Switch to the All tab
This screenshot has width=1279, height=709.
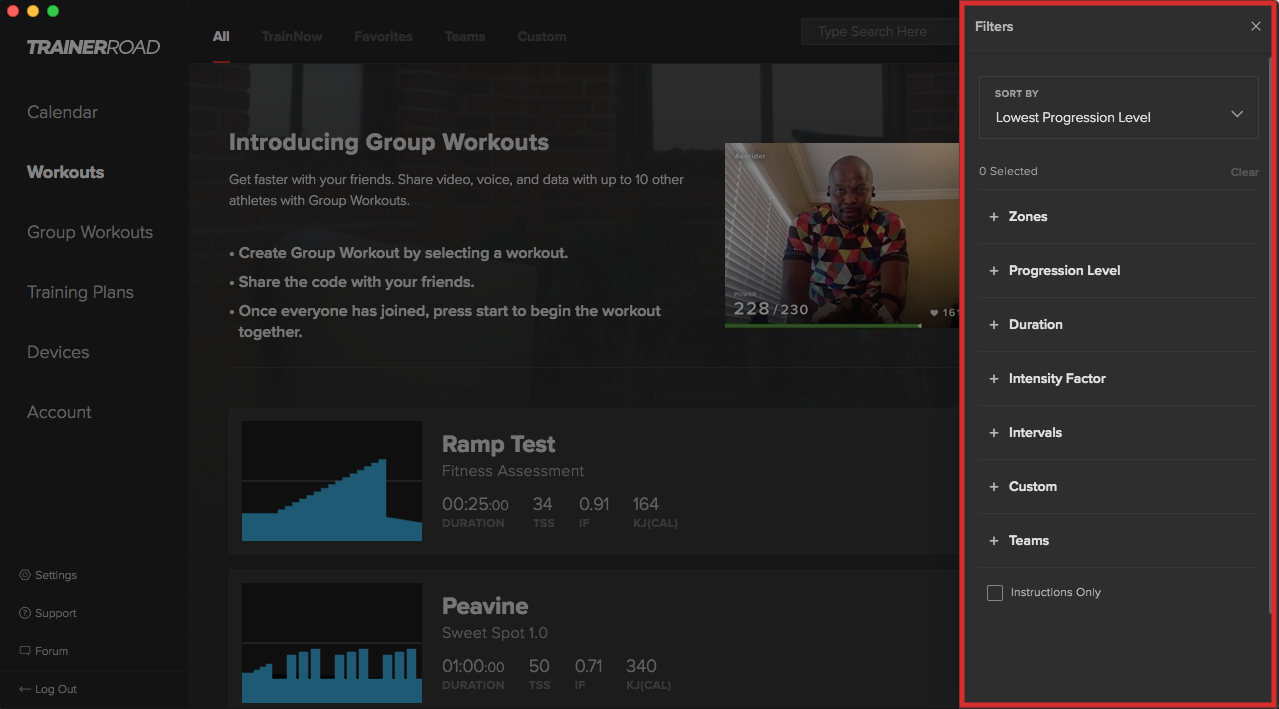pos(221,36)
